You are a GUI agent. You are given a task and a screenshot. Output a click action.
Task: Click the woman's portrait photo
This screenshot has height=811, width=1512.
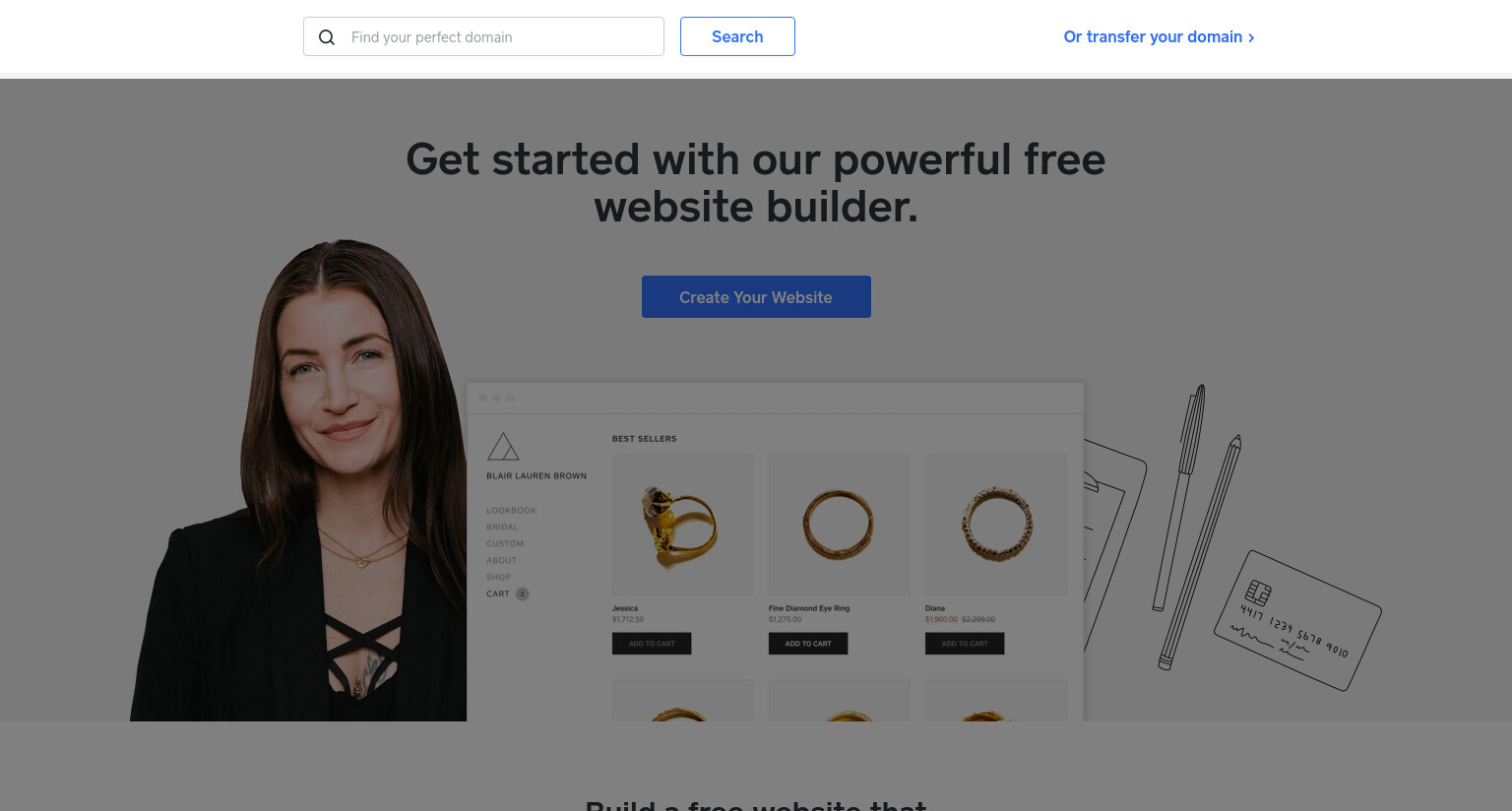point(298,480)
